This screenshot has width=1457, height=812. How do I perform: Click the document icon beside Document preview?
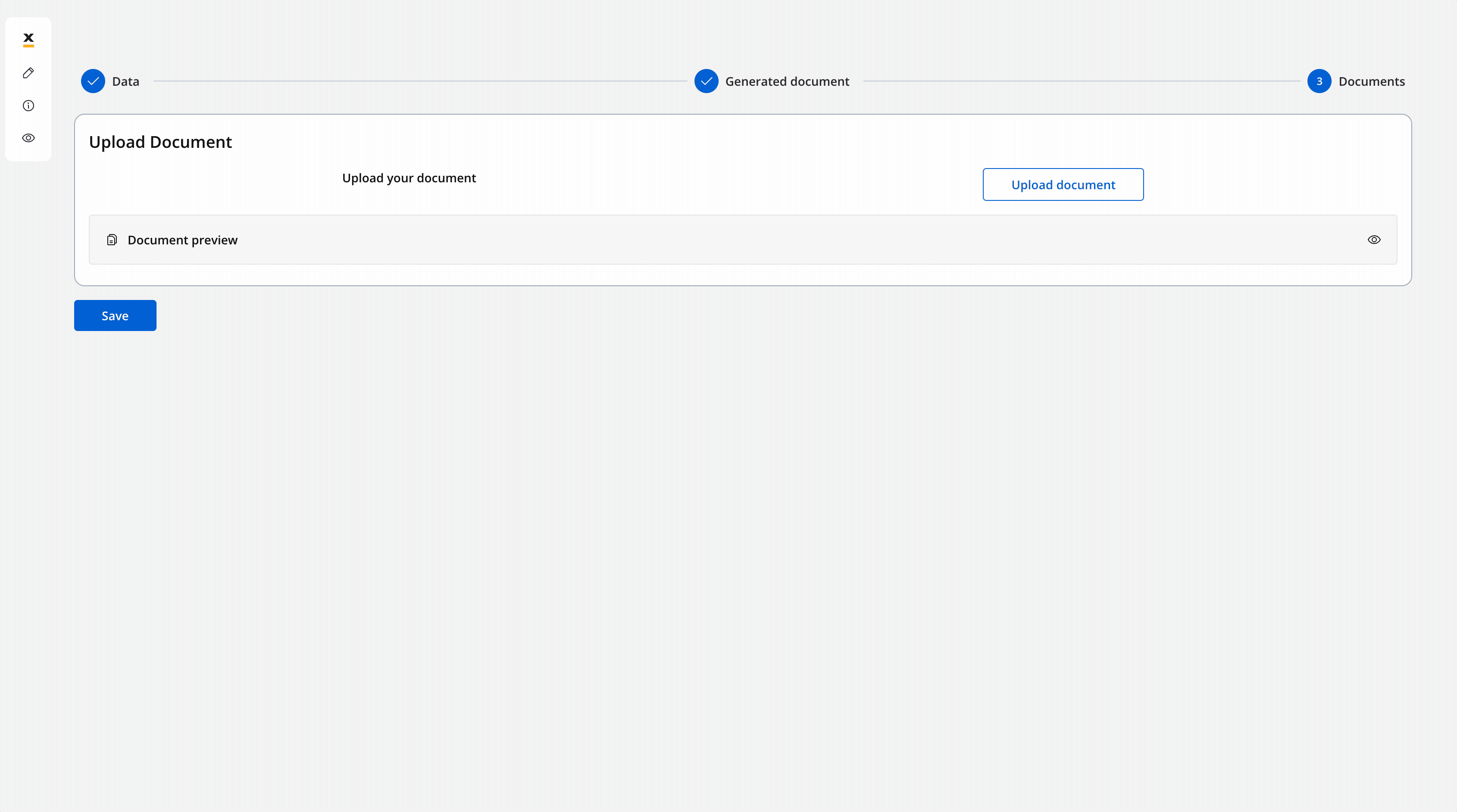tap(112, 240)
